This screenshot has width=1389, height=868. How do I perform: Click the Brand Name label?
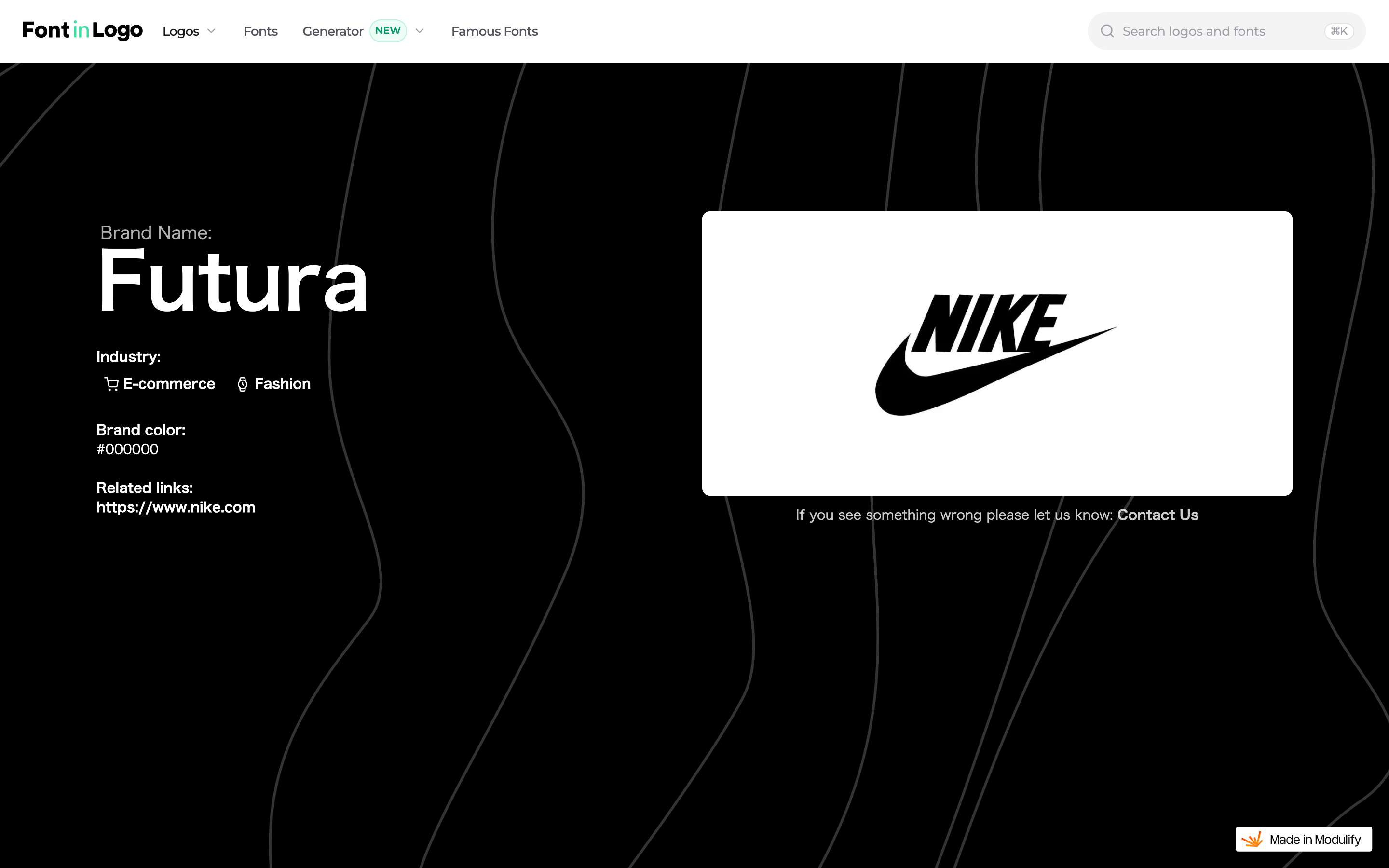click(156, 232)
